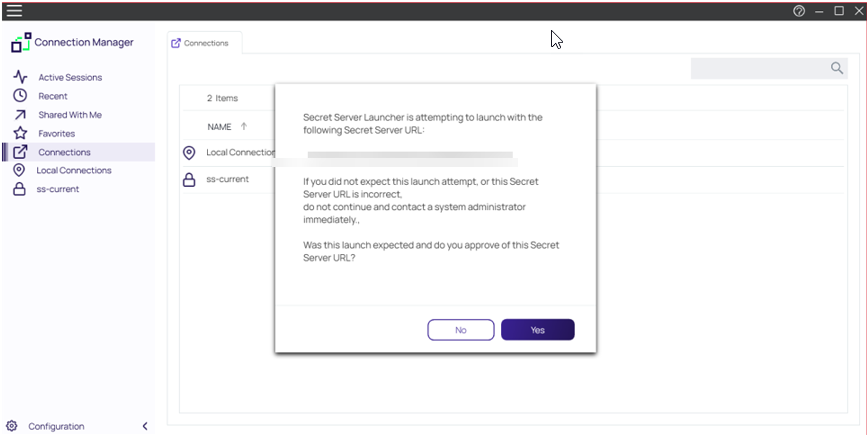Select ss-current in the sidebar
Screen dimensions: 867x438
[58, 189]
